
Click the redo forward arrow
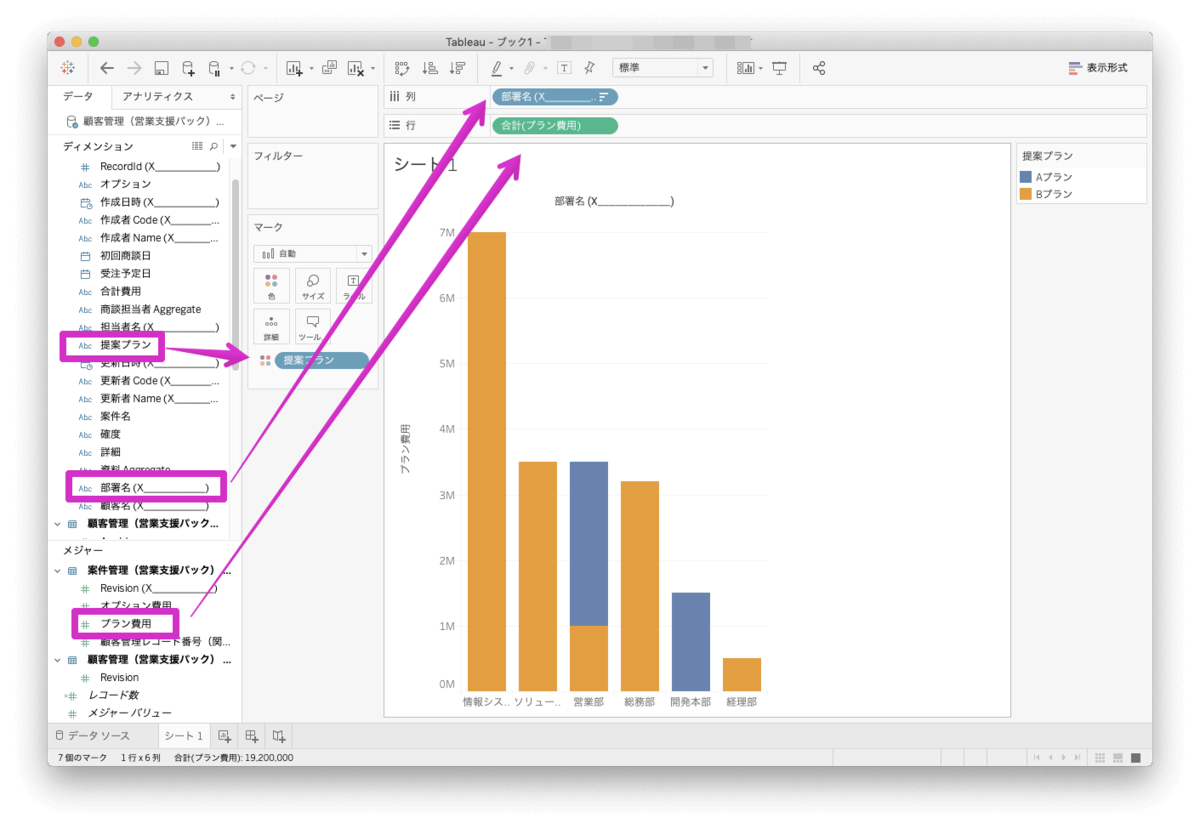coord(134,68)
